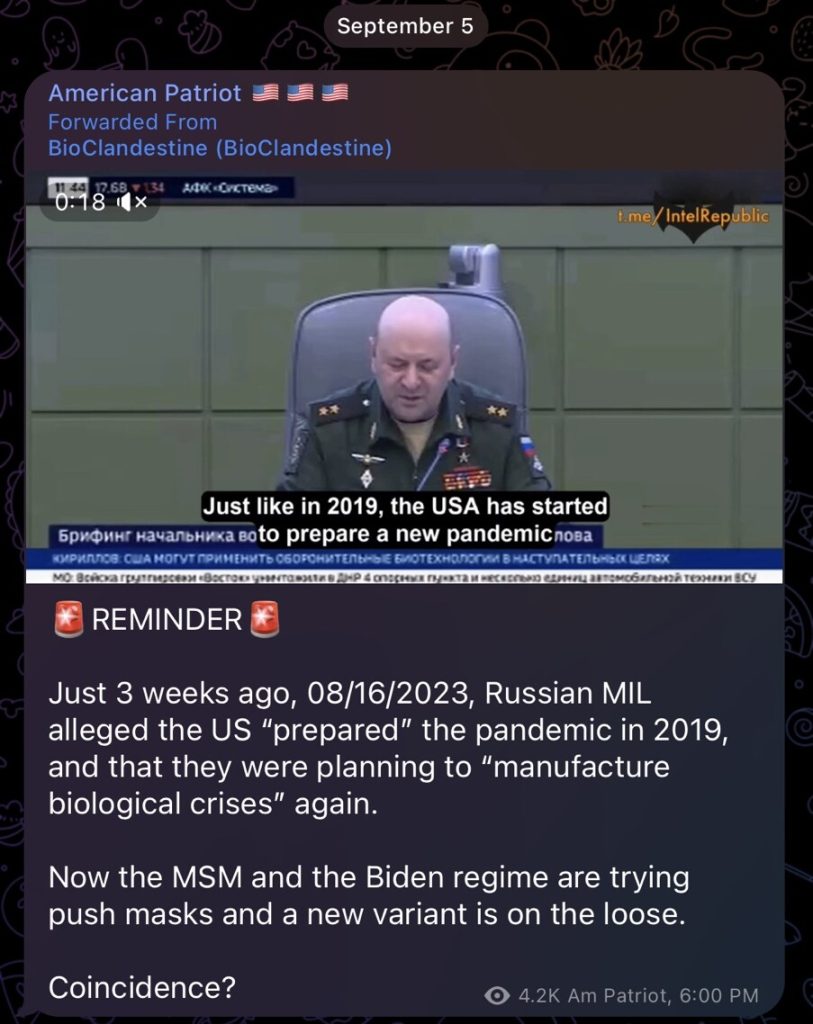Tap the Forwarded From label
Screen dimensions: 813x1024
click(133, 122)
